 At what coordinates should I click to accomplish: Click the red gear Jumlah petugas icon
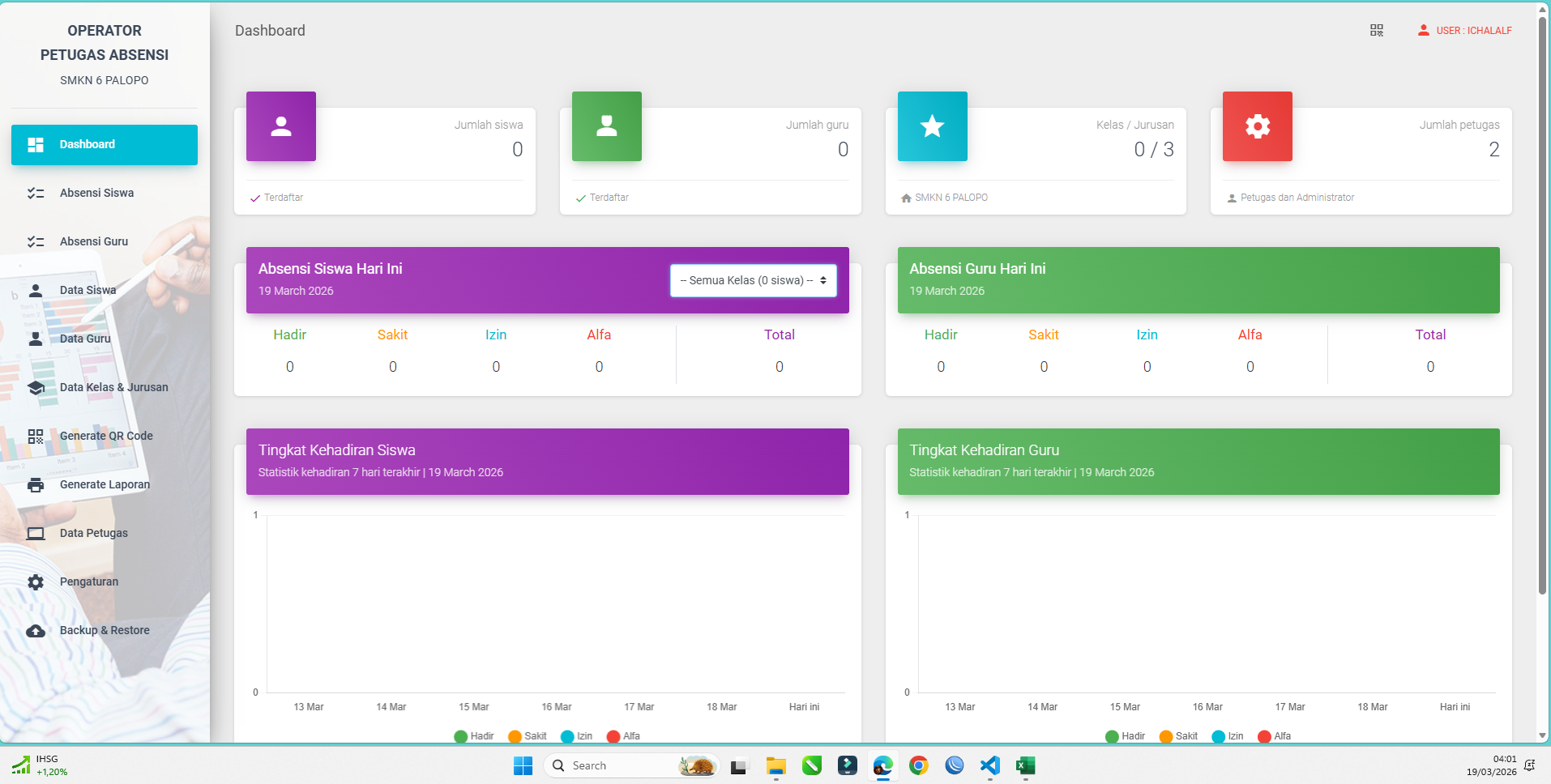[x=1257, y=126]
